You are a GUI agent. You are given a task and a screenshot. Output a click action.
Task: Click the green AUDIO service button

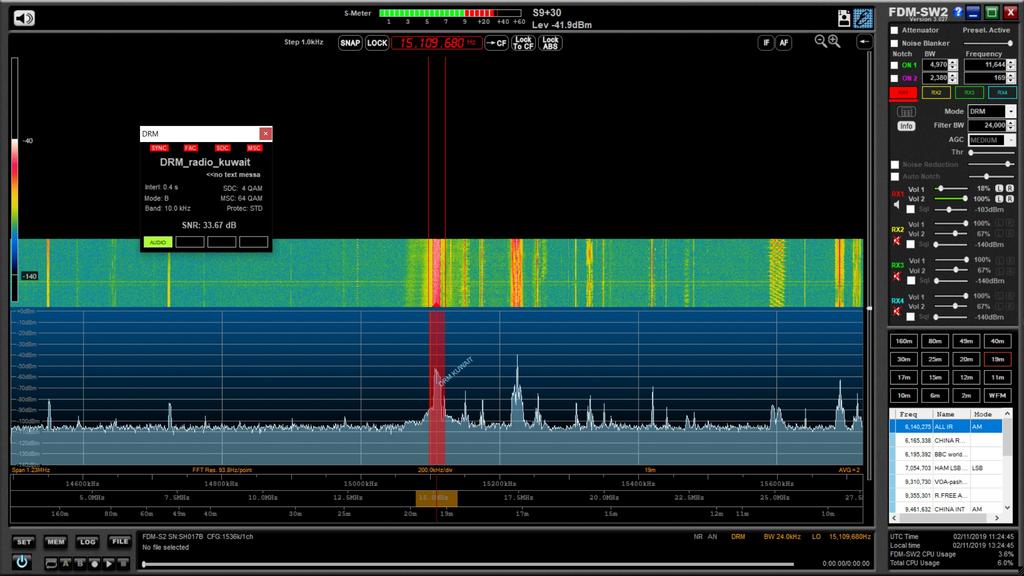click(158, 242)
